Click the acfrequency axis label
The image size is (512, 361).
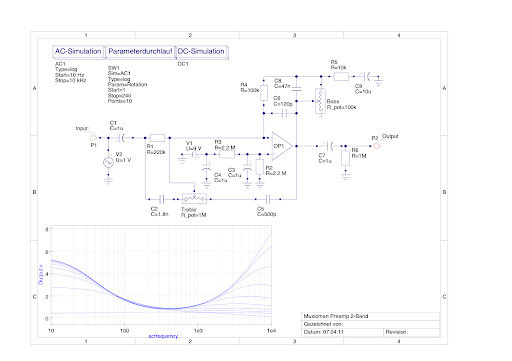point(163,336)
